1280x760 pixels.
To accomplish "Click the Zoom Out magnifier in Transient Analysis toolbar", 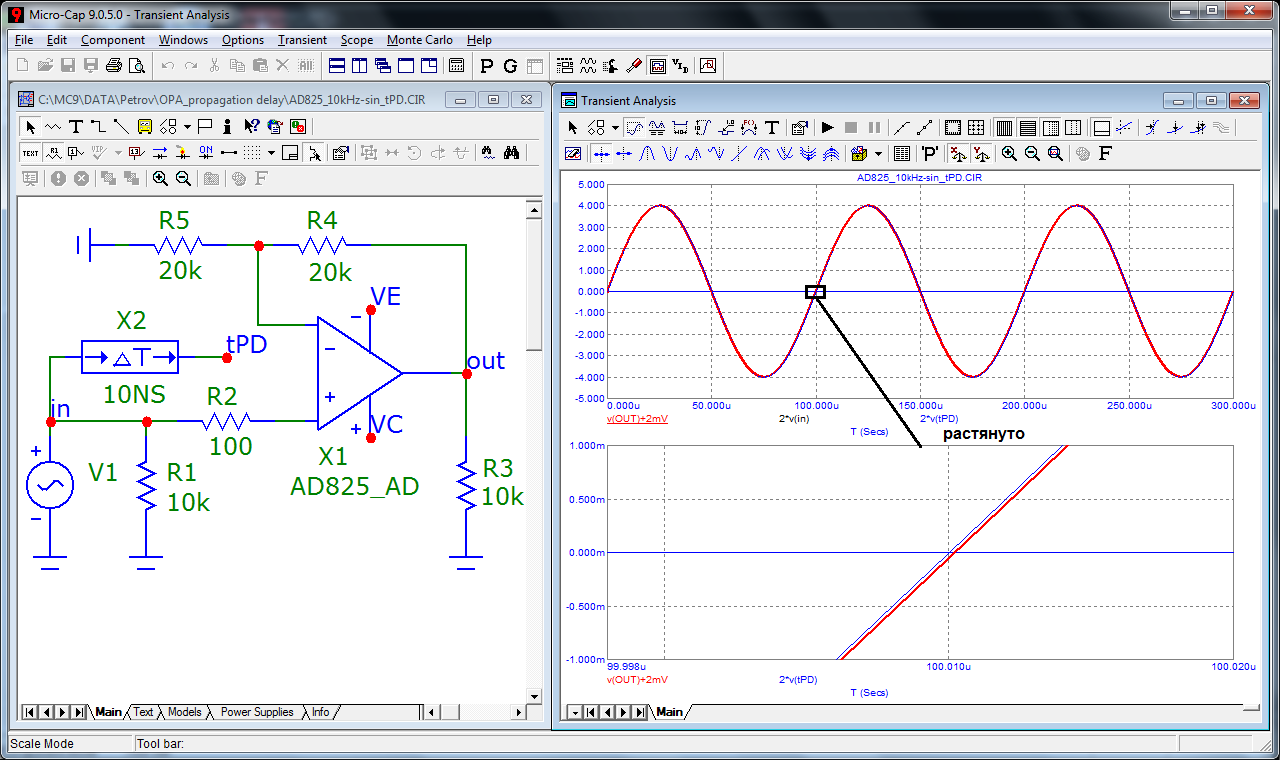I will [1032, 153].
